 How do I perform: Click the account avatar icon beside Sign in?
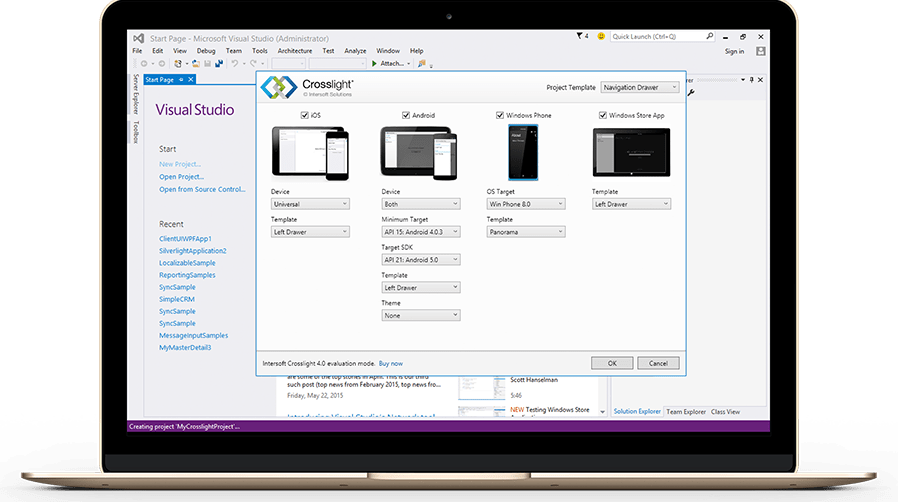761,52
